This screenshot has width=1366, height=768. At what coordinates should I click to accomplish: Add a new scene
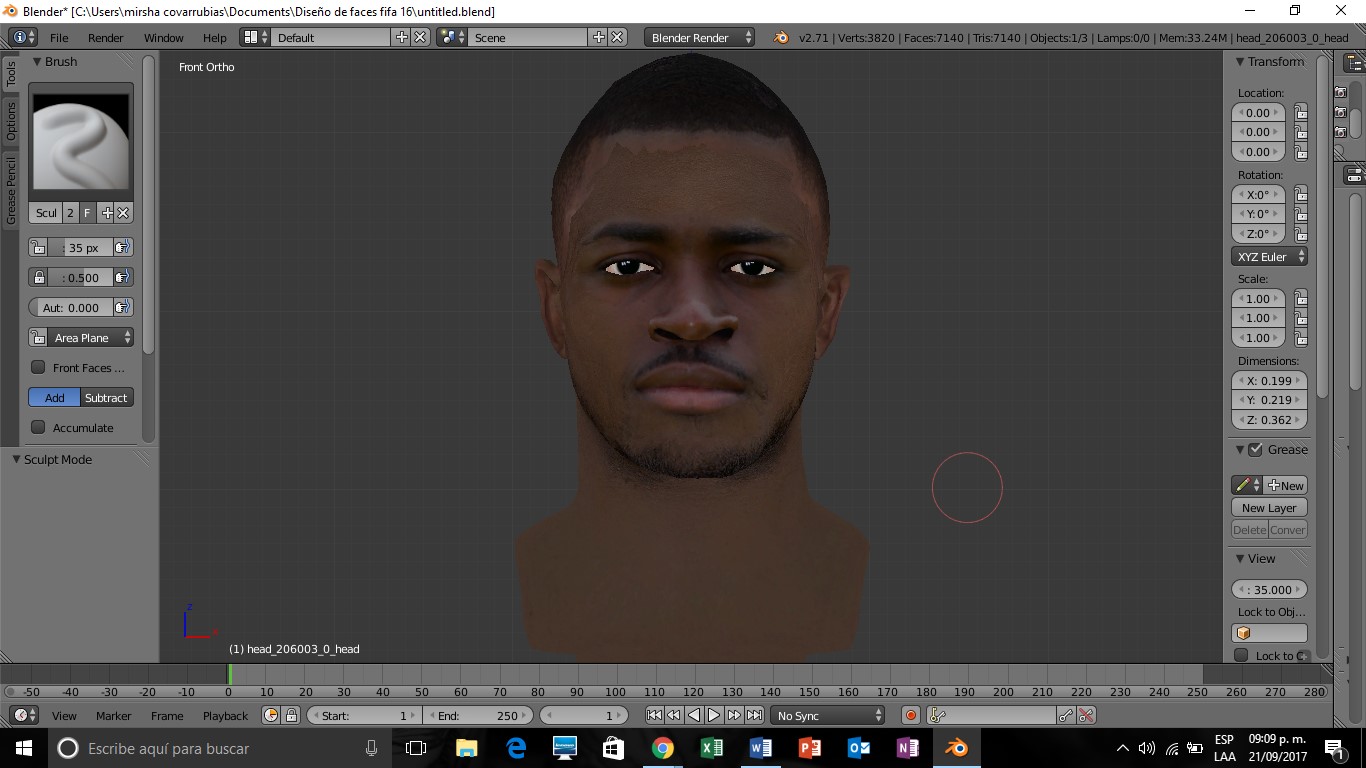tap(599, 37)
